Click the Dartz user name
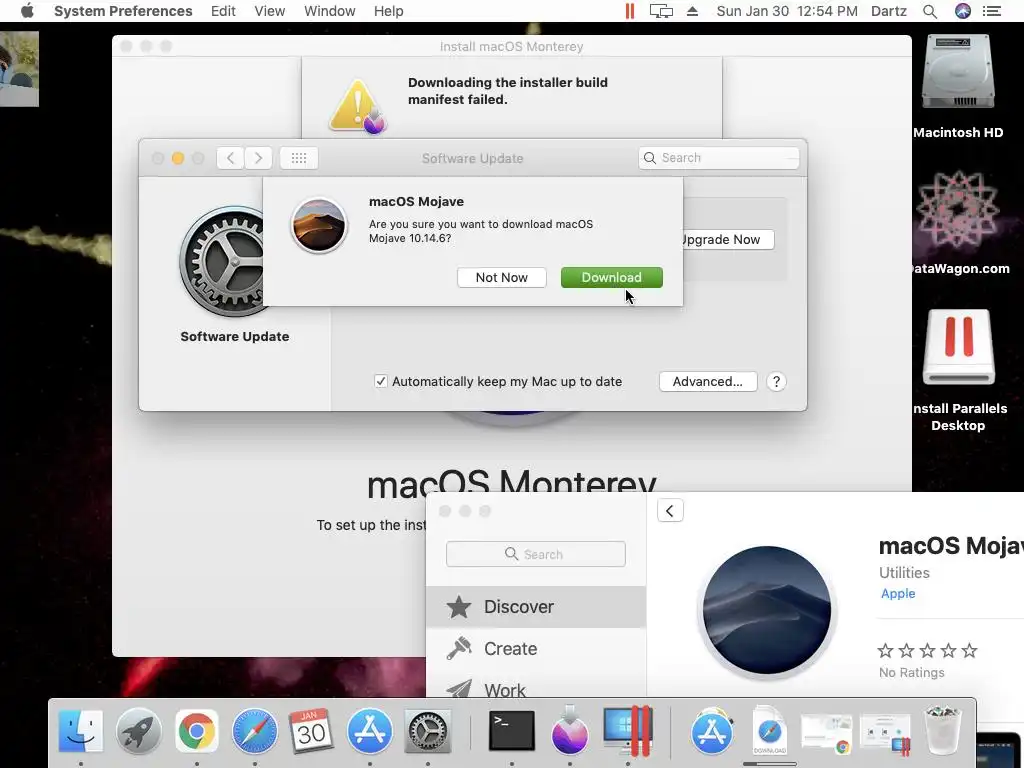 click(x=889, y=11)
